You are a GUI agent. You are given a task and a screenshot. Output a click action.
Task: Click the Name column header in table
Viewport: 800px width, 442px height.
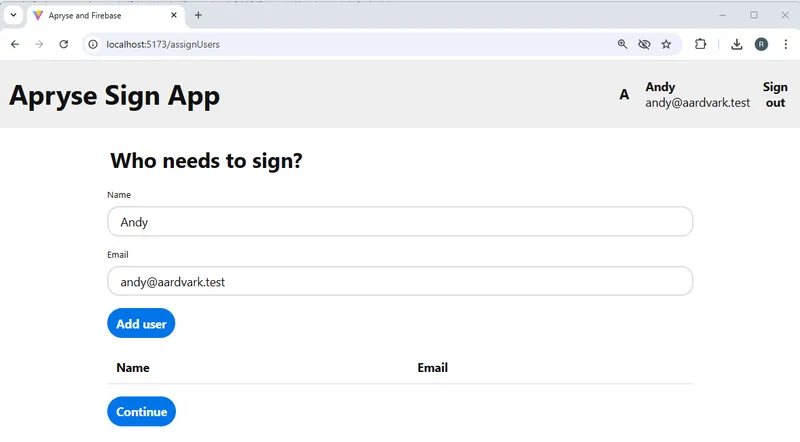tap(133, 368)
